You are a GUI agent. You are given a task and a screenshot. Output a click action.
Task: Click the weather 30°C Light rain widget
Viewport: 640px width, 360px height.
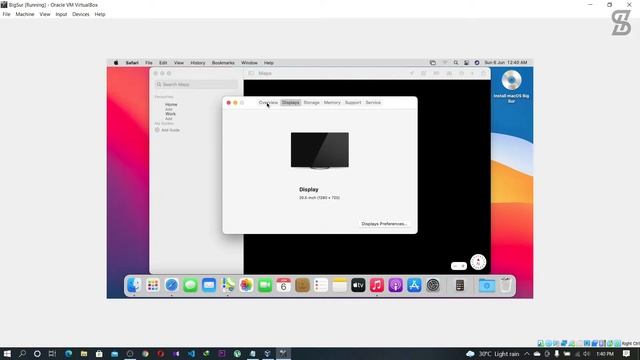click(x=493, y=354)
